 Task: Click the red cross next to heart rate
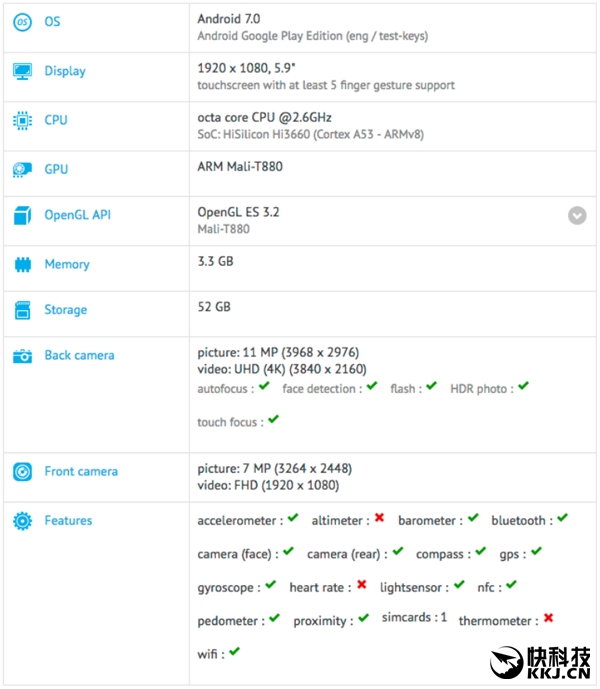pos(361,585)
